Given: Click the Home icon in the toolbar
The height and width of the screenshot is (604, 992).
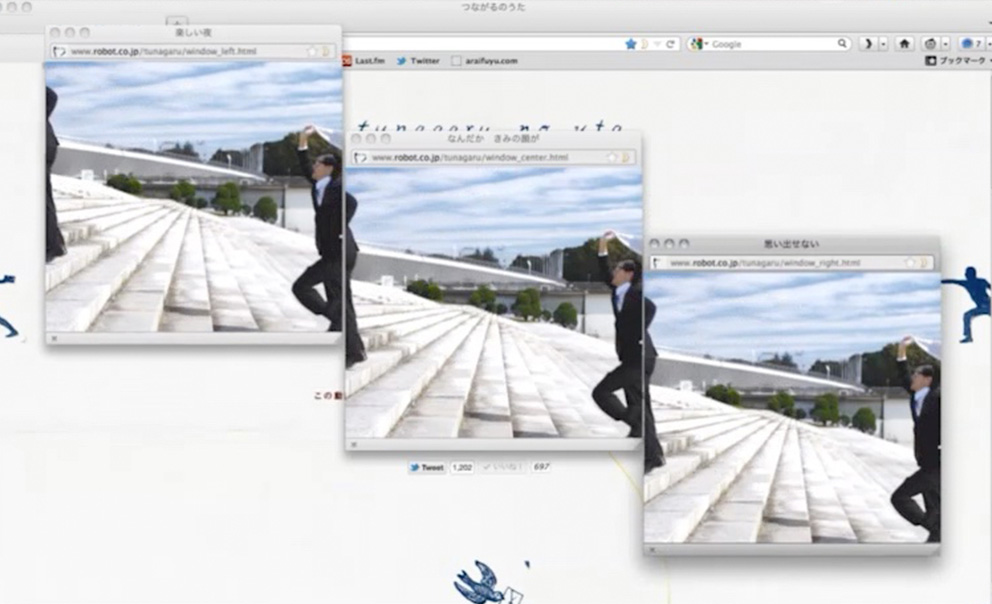Looking at the screenshot, I should click(904, 44).
